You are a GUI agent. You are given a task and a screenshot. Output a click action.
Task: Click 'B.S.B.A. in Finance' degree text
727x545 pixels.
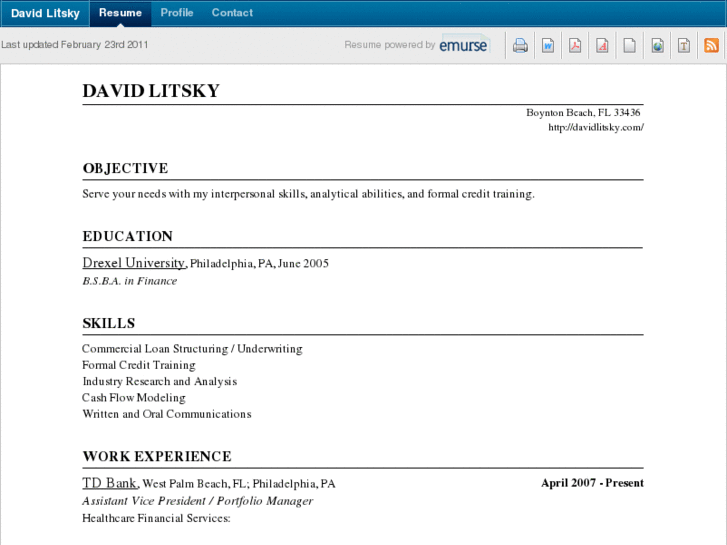[x=130, y=281]
